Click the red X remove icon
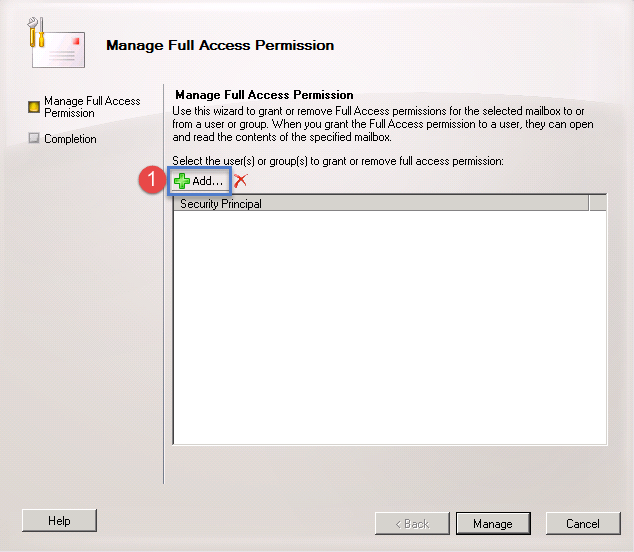 pyautogui.click(x=241, y=180)
